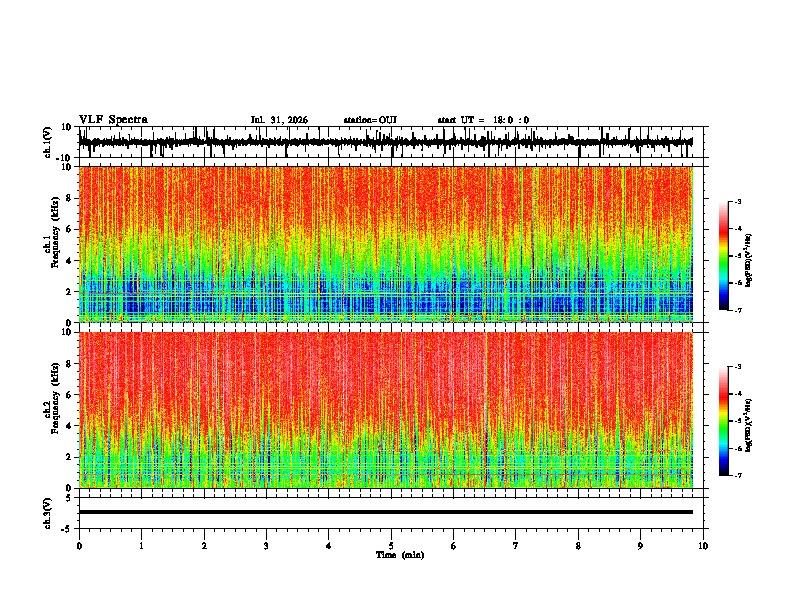Click the time axis tick label "5"
Screen dimensions: 792x612
[x=391, y=546]
